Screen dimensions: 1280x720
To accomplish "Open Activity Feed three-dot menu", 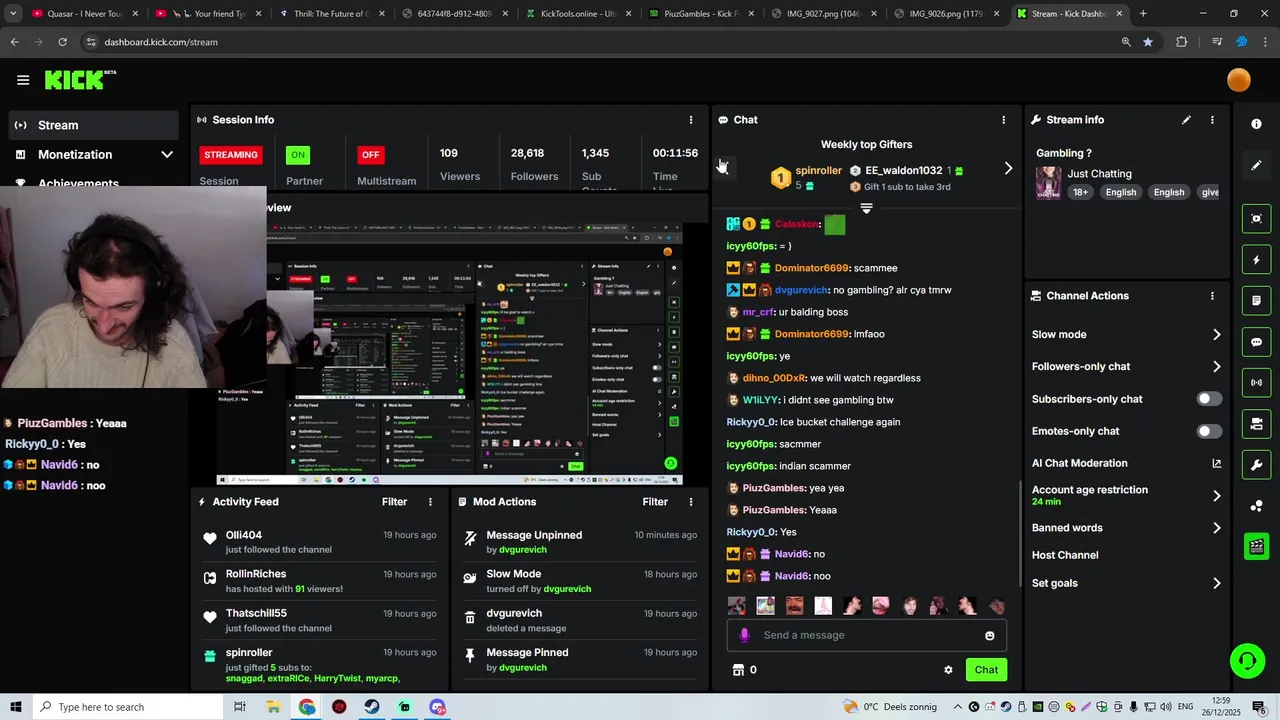I will (430, 502).
